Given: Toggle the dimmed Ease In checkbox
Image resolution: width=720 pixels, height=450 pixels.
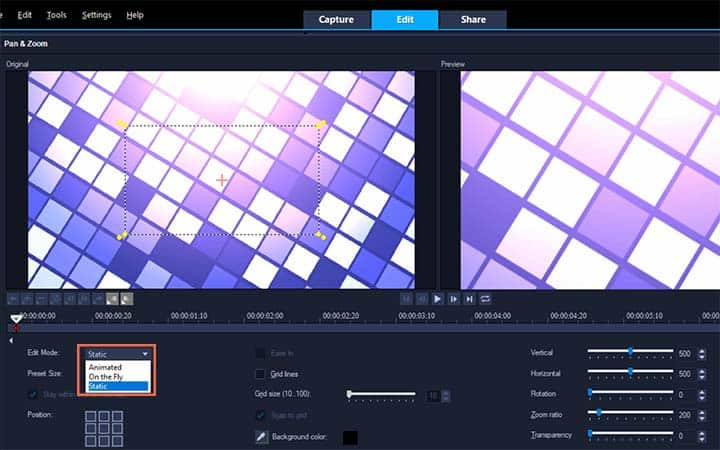Looking at the screenshot, I should point(260,353).
